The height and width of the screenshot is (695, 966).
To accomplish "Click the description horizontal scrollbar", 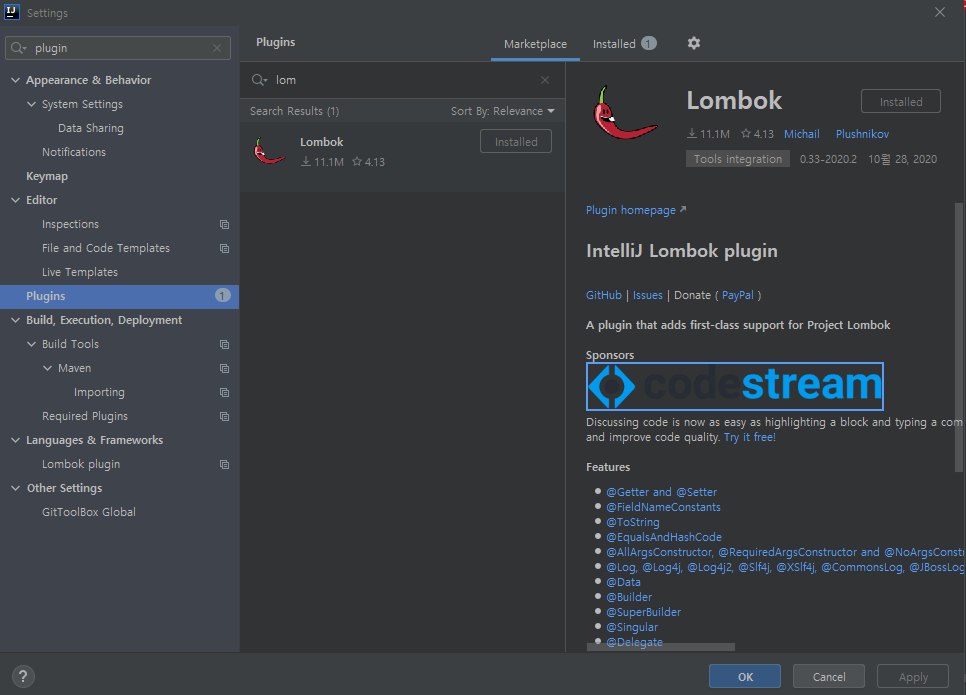I will pyautogui.click(x=660, y=647).
